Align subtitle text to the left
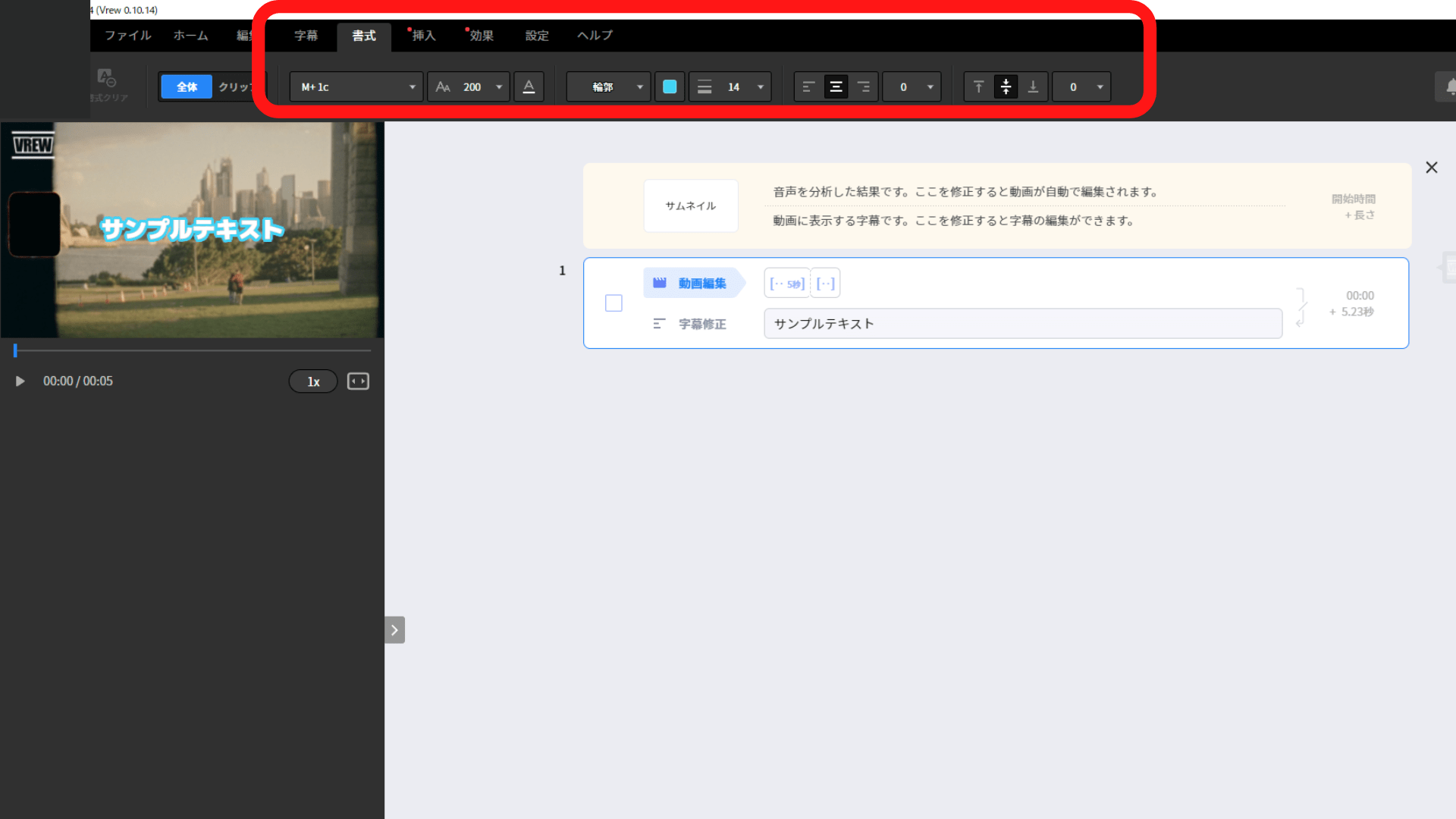 point(808,87)
